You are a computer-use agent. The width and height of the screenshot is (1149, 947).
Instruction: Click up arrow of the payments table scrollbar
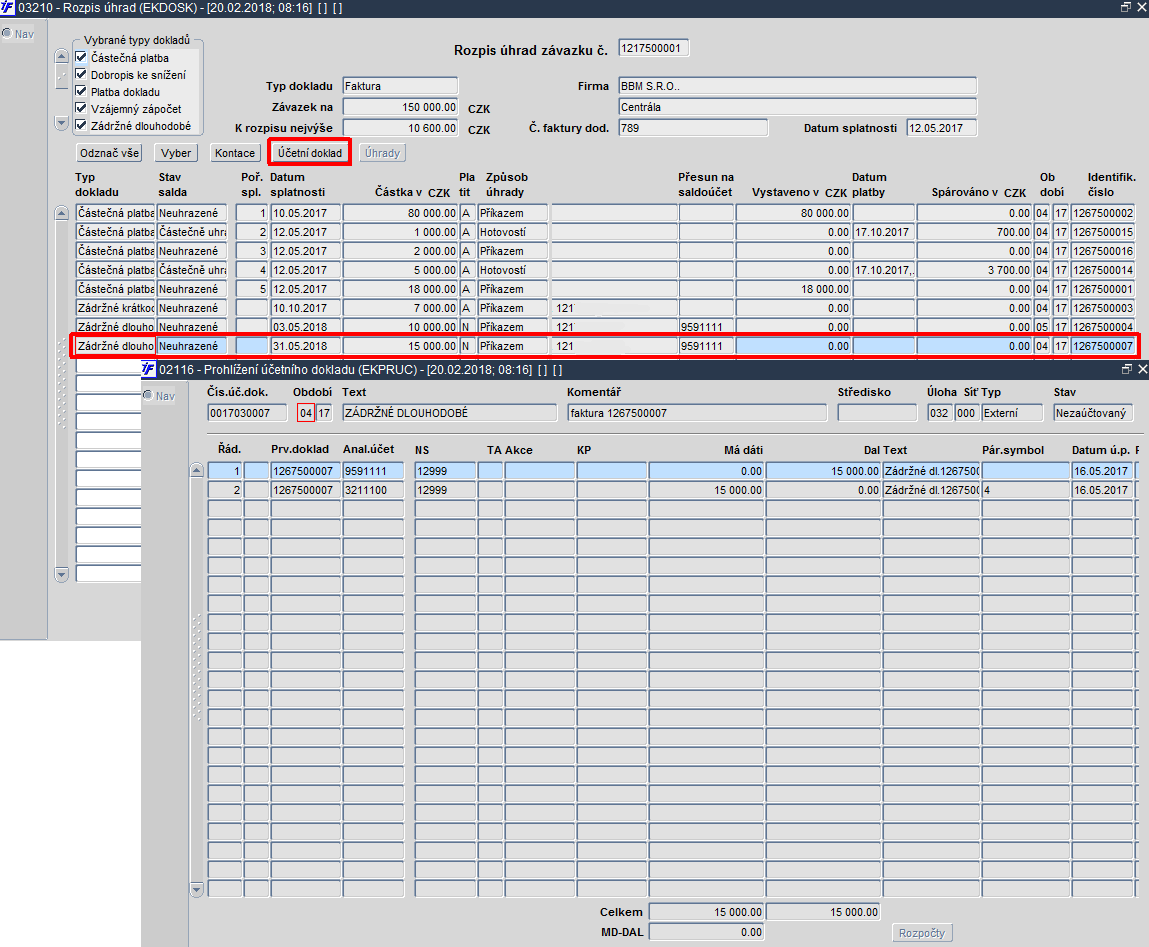point(62,213)
